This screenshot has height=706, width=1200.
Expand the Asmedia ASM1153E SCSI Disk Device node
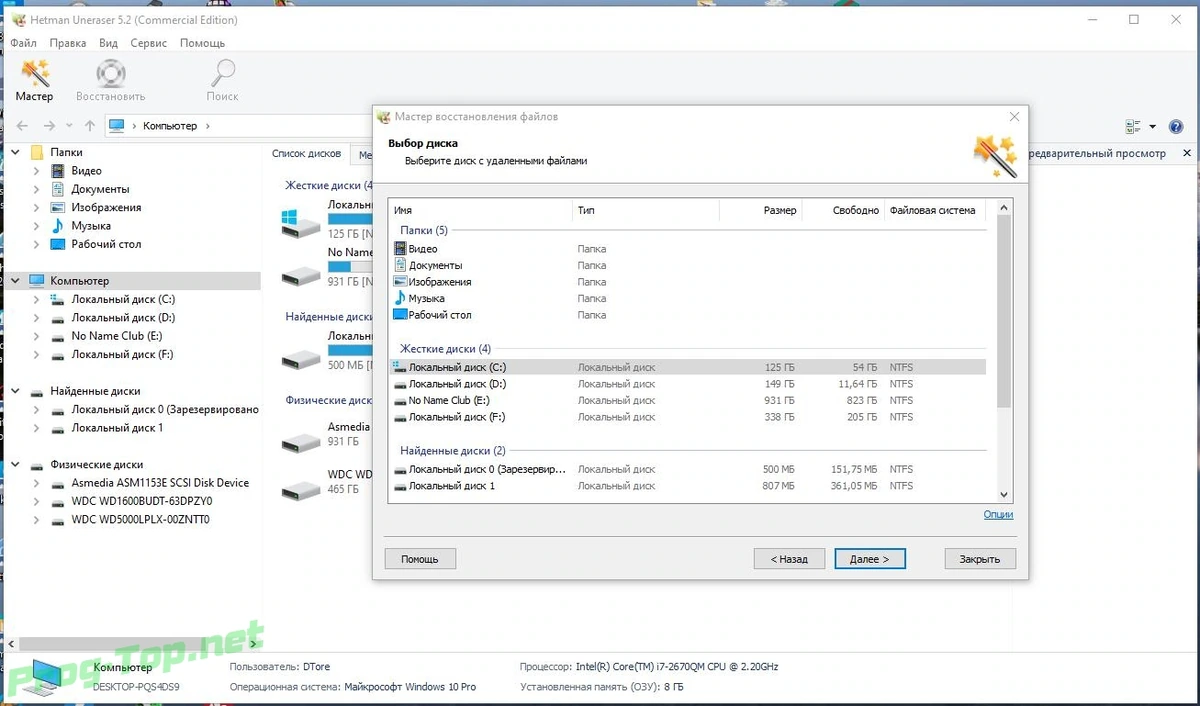(x=37, y=483)
